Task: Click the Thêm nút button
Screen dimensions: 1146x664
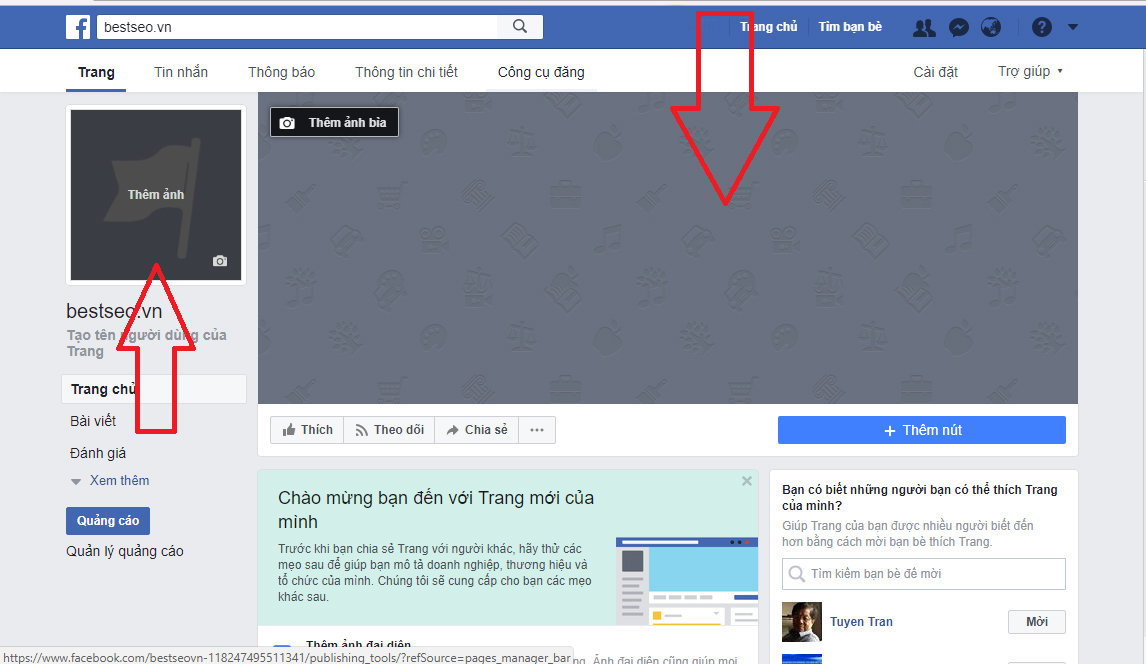Action: 921,430
